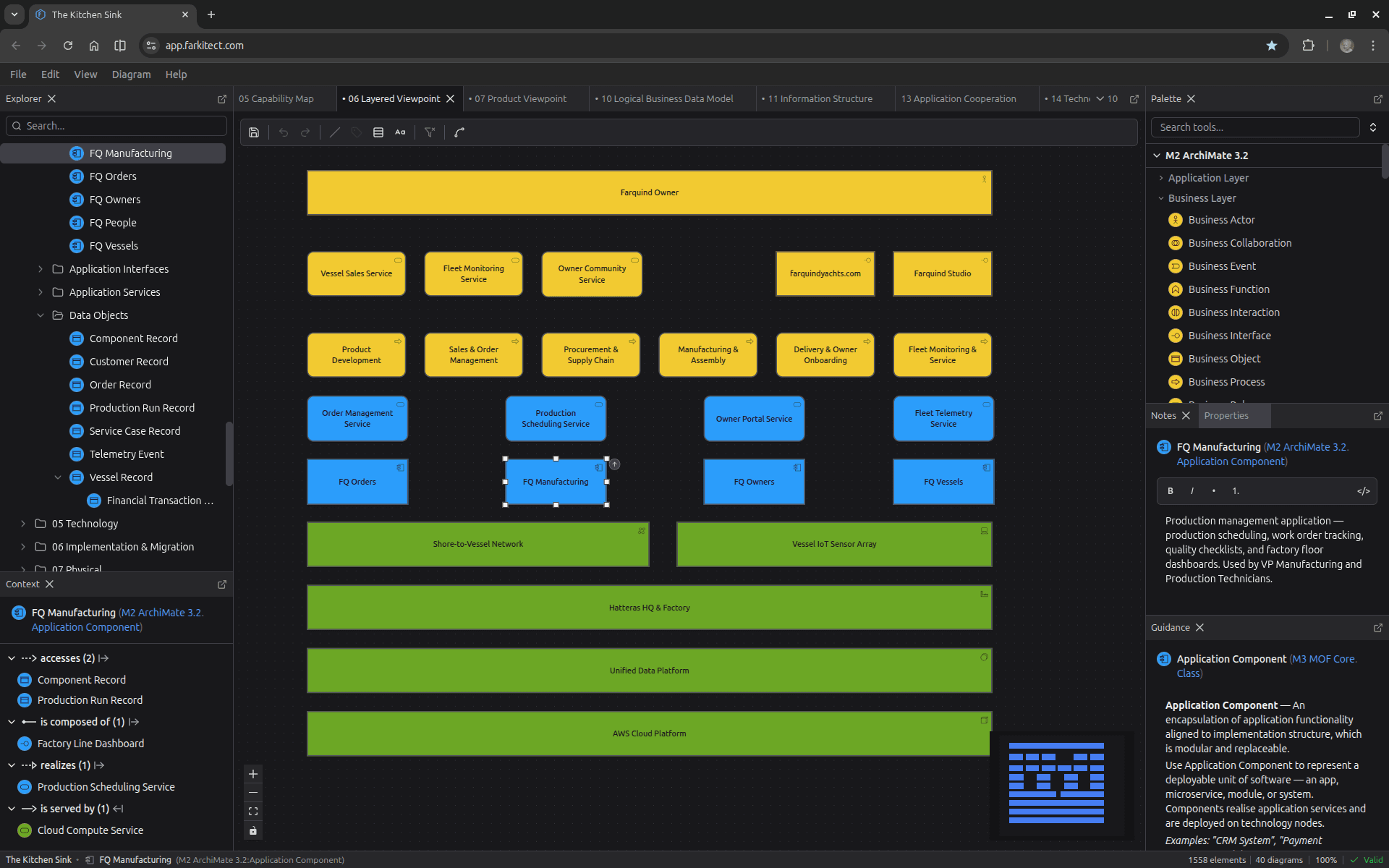Click the Bold button in the Notes editor
Image resolution: width=1389 pixels, height=868 pixels.
point(1171,491)
